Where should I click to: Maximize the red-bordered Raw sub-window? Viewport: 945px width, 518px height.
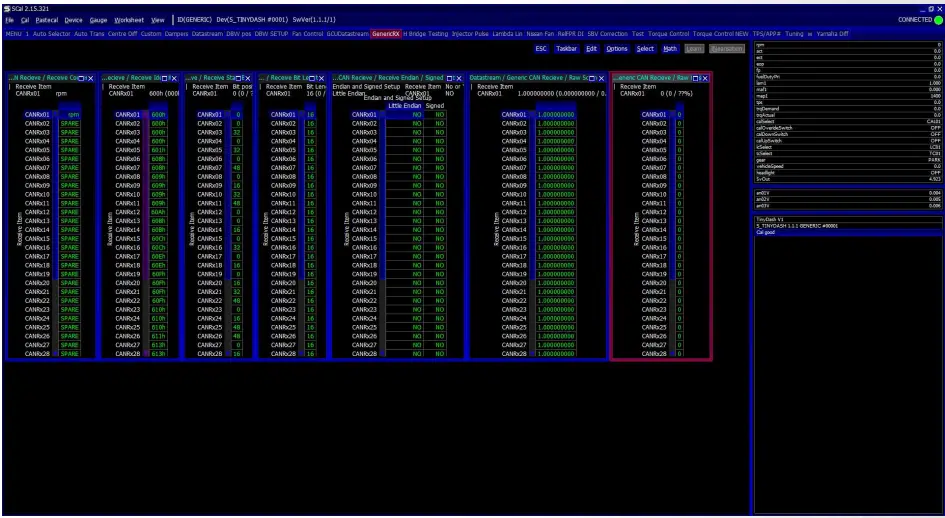click(x=695, y=78)
